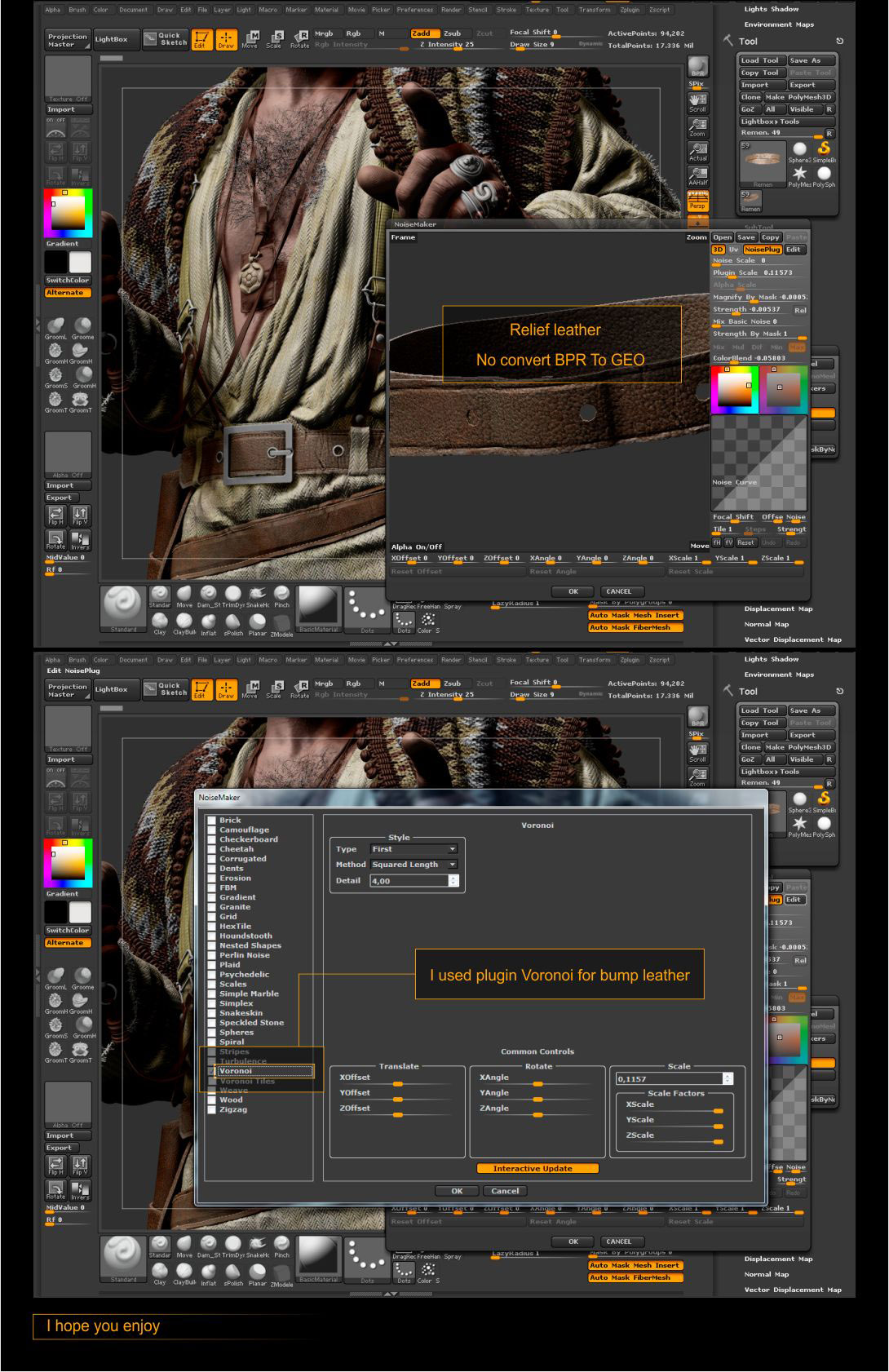Select Draw mode icon in upper ZBrush window

pos(226,38)
